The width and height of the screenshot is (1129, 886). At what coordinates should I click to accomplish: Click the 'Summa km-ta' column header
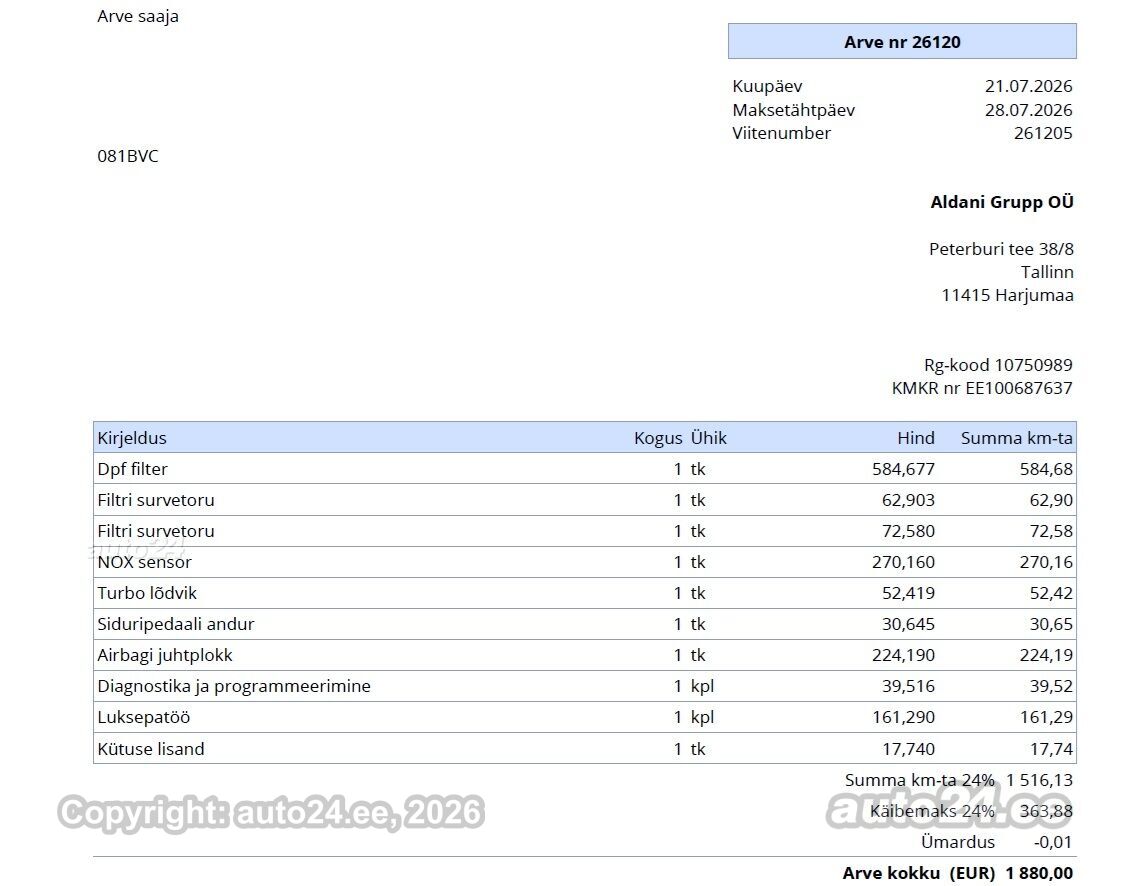coord(1017,438)
